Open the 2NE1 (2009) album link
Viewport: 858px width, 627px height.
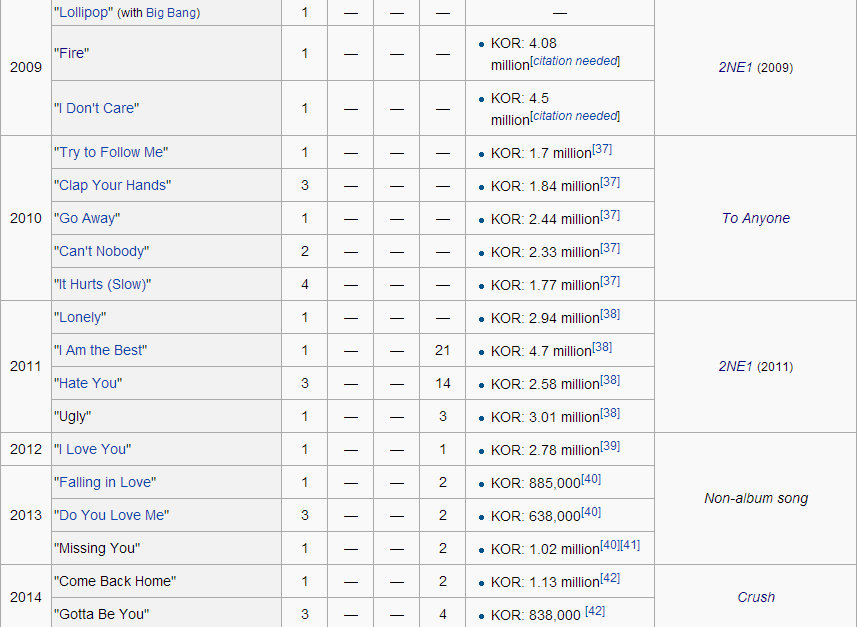click(735, 67)
